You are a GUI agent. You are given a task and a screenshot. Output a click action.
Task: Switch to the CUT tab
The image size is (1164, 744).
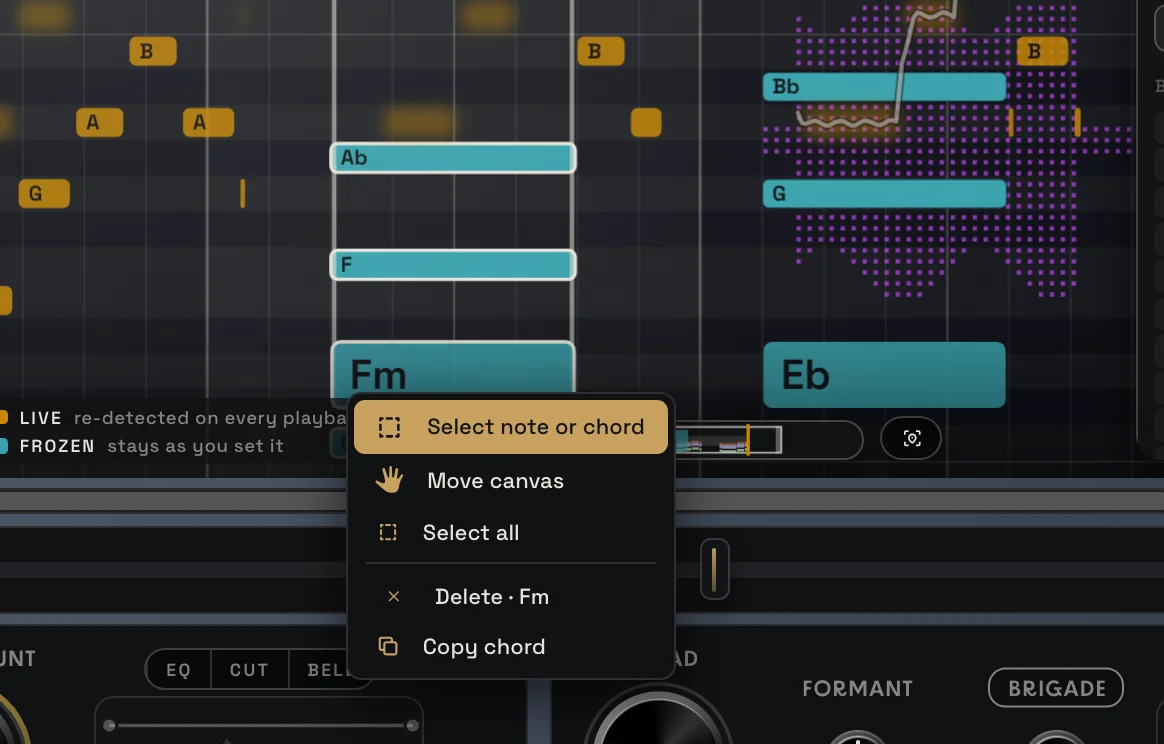pyautogui.click(x=249, y=670)
